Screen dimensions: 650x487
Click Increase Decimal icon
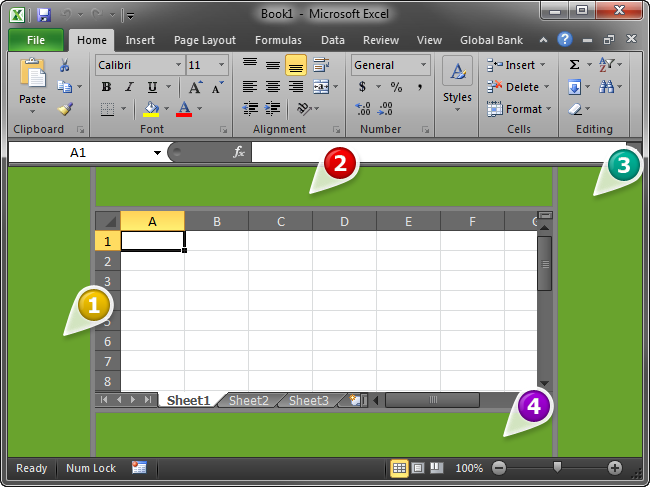coord(363,109)
